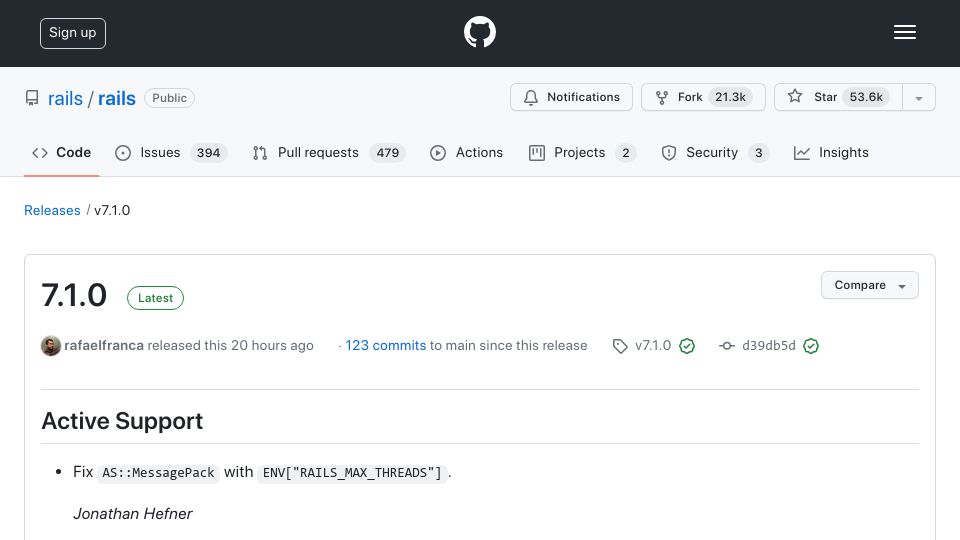The image size is (960, 540).
Task: Click the GitHub Octocat logo
Action: 479,32
